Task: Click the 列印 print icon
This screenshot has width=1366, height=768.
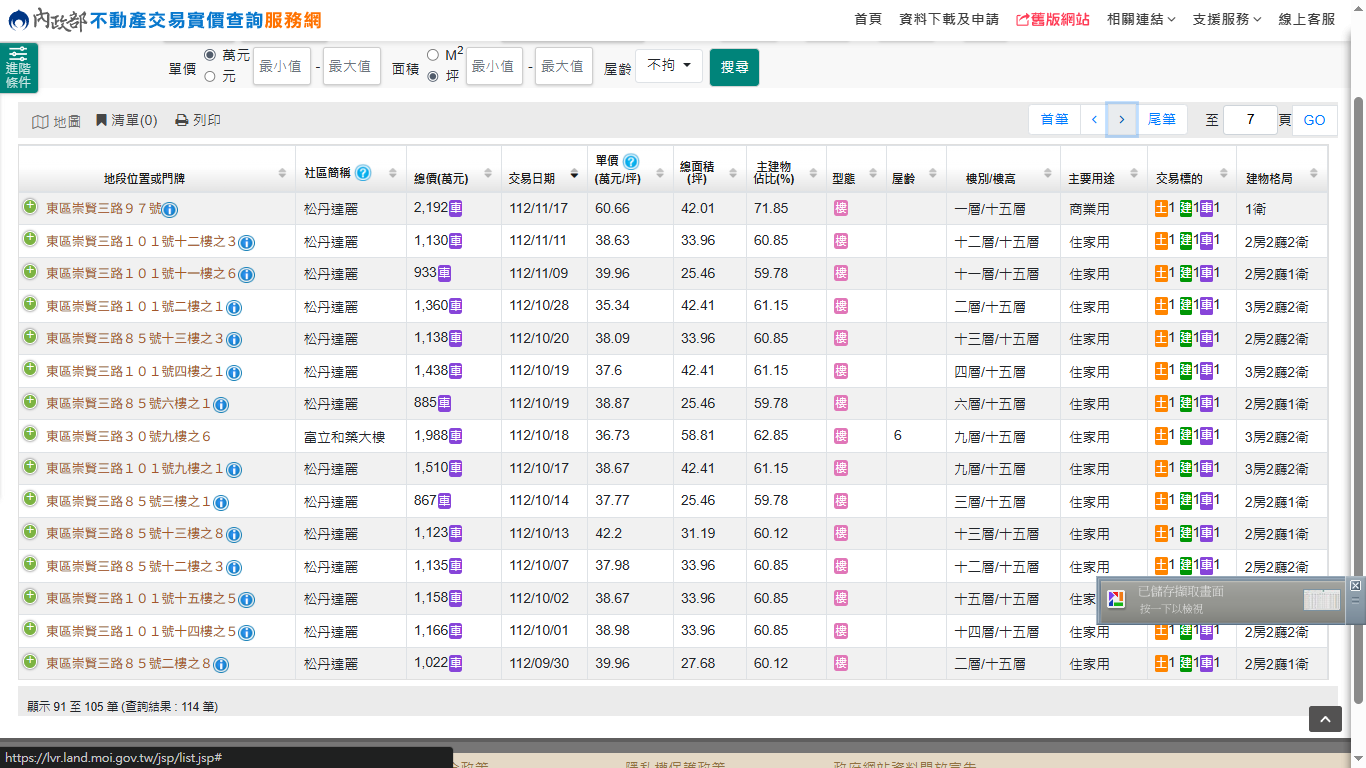Action: coord(182,120)
